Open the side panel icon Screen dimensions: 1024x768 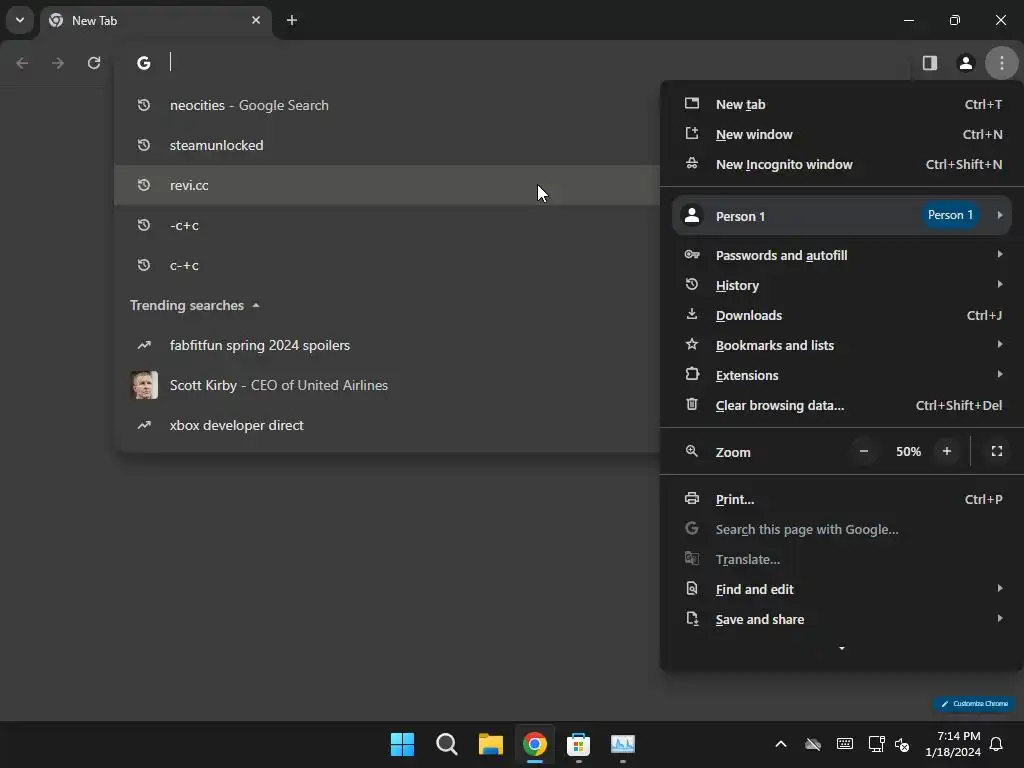(x=929, y=63)
